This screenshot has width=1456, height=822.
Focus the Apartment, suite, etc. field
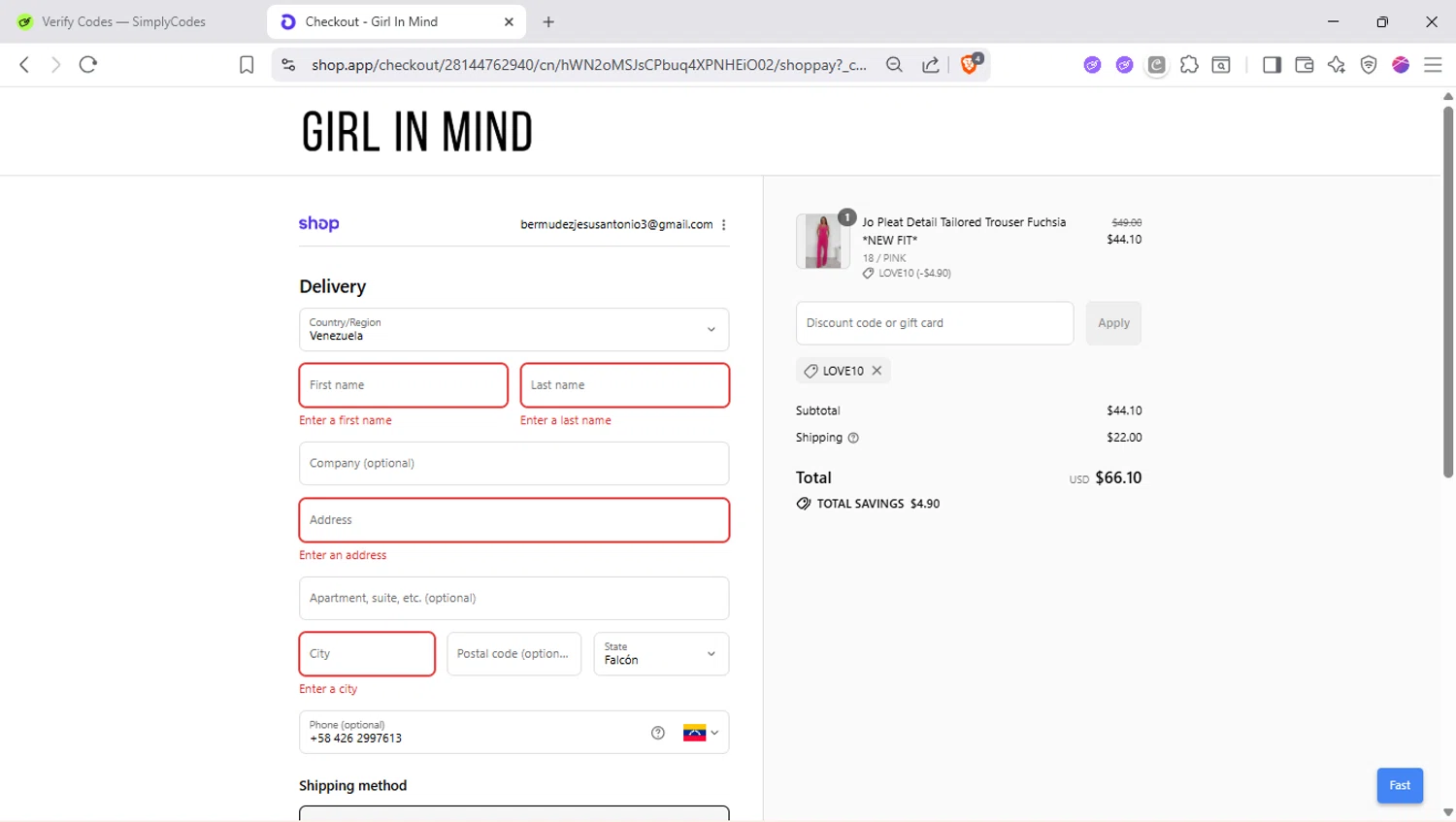[513, 598]
